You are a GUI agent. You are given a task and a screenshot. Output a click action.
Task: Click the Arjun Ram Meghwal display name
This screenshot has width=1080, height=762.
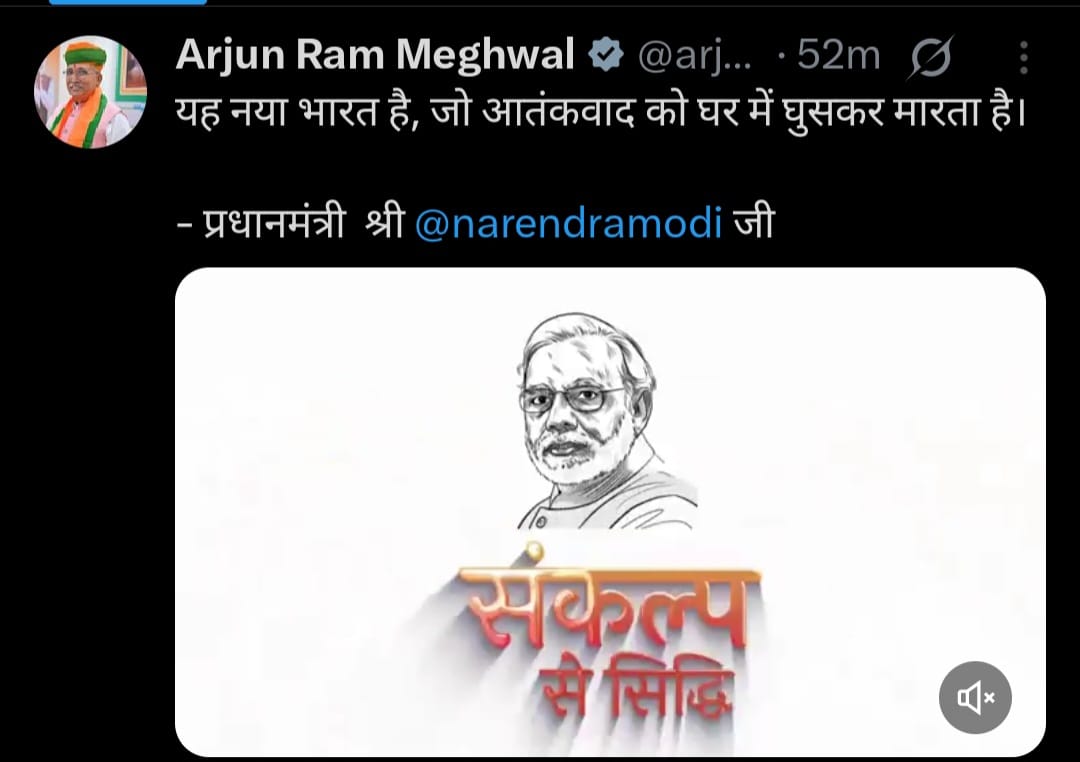[375, 54]
